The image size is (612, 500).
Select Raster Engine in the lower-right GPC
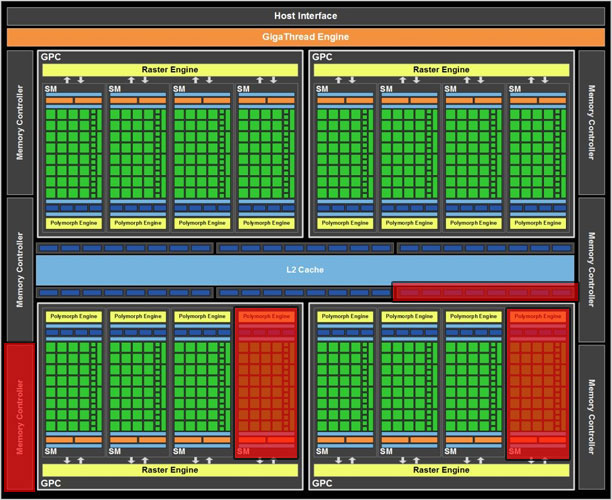(441, 470)
